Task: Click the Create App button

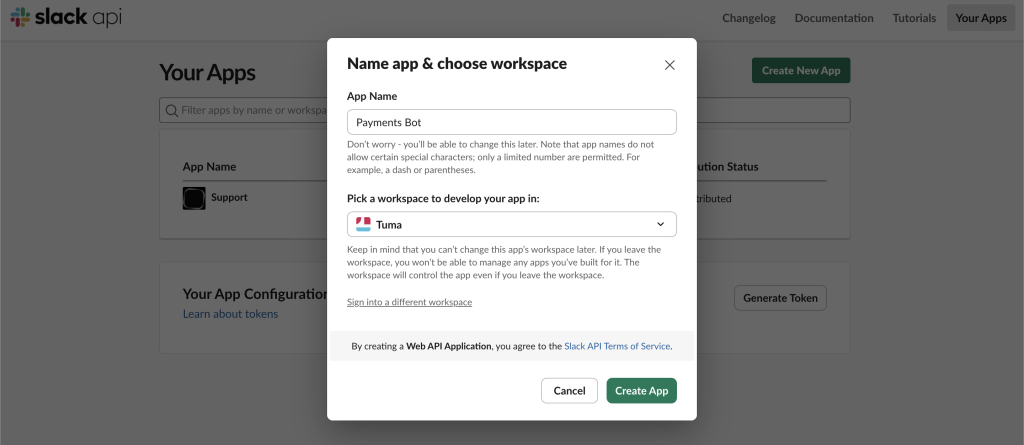Action: coord(641,391)
